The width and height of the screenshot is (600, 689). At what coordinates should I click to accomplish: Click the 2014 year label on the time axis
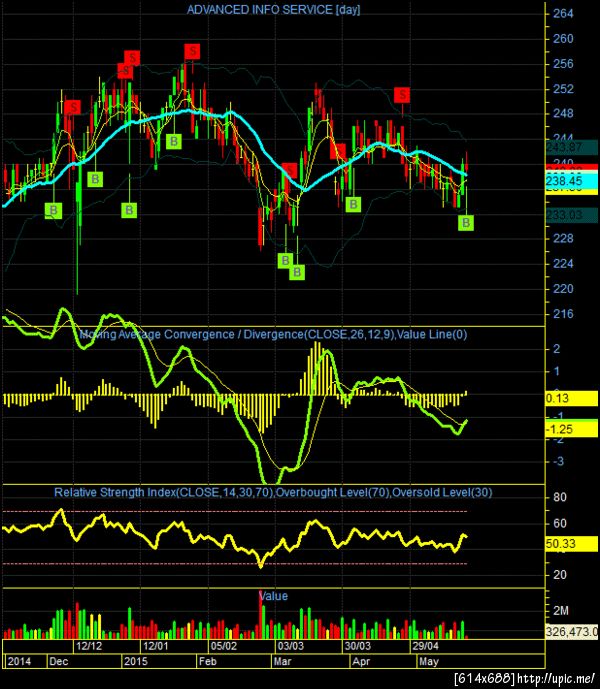coord(19,661)
